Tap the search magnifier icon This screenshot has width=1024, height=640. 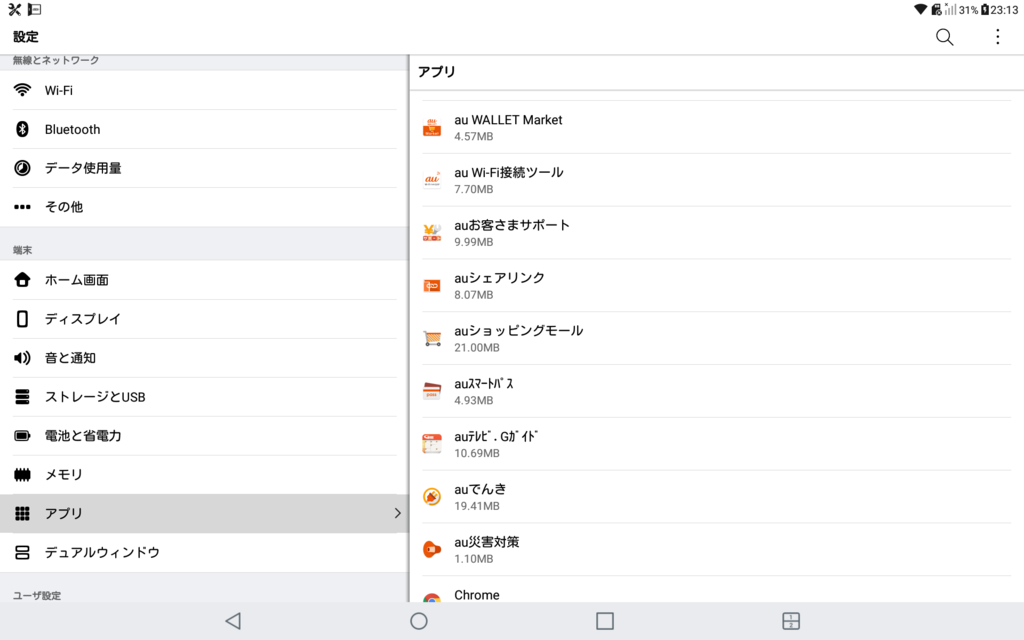944,37
